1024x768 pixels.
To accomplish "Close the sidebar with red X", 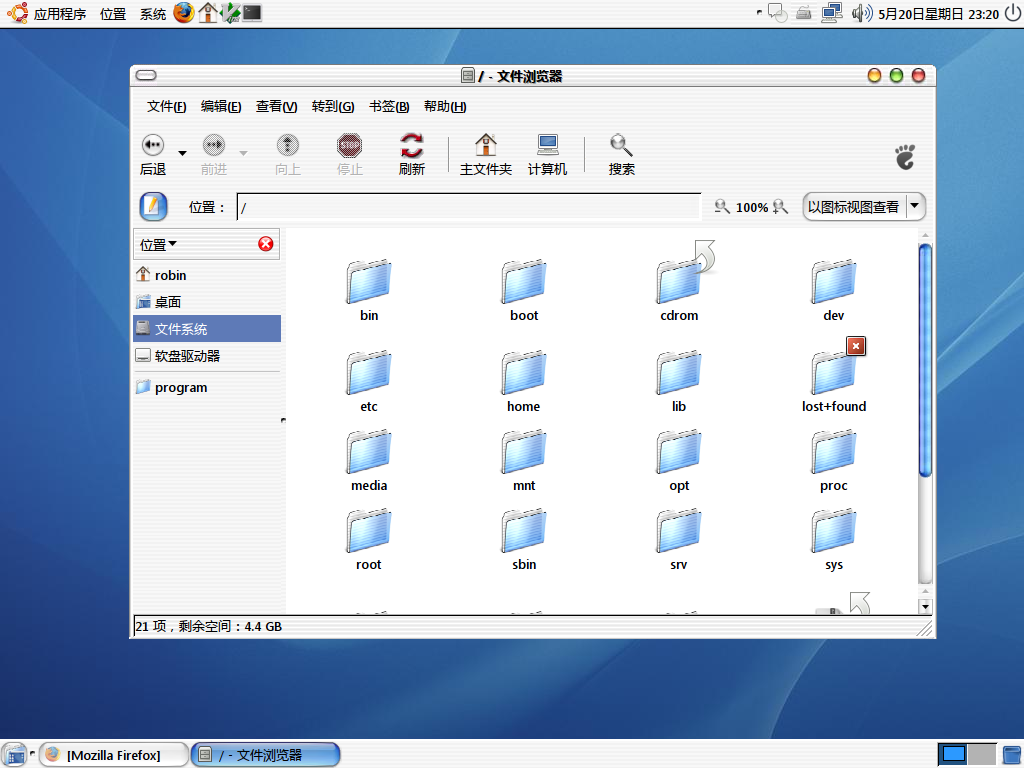I will 266,244.
